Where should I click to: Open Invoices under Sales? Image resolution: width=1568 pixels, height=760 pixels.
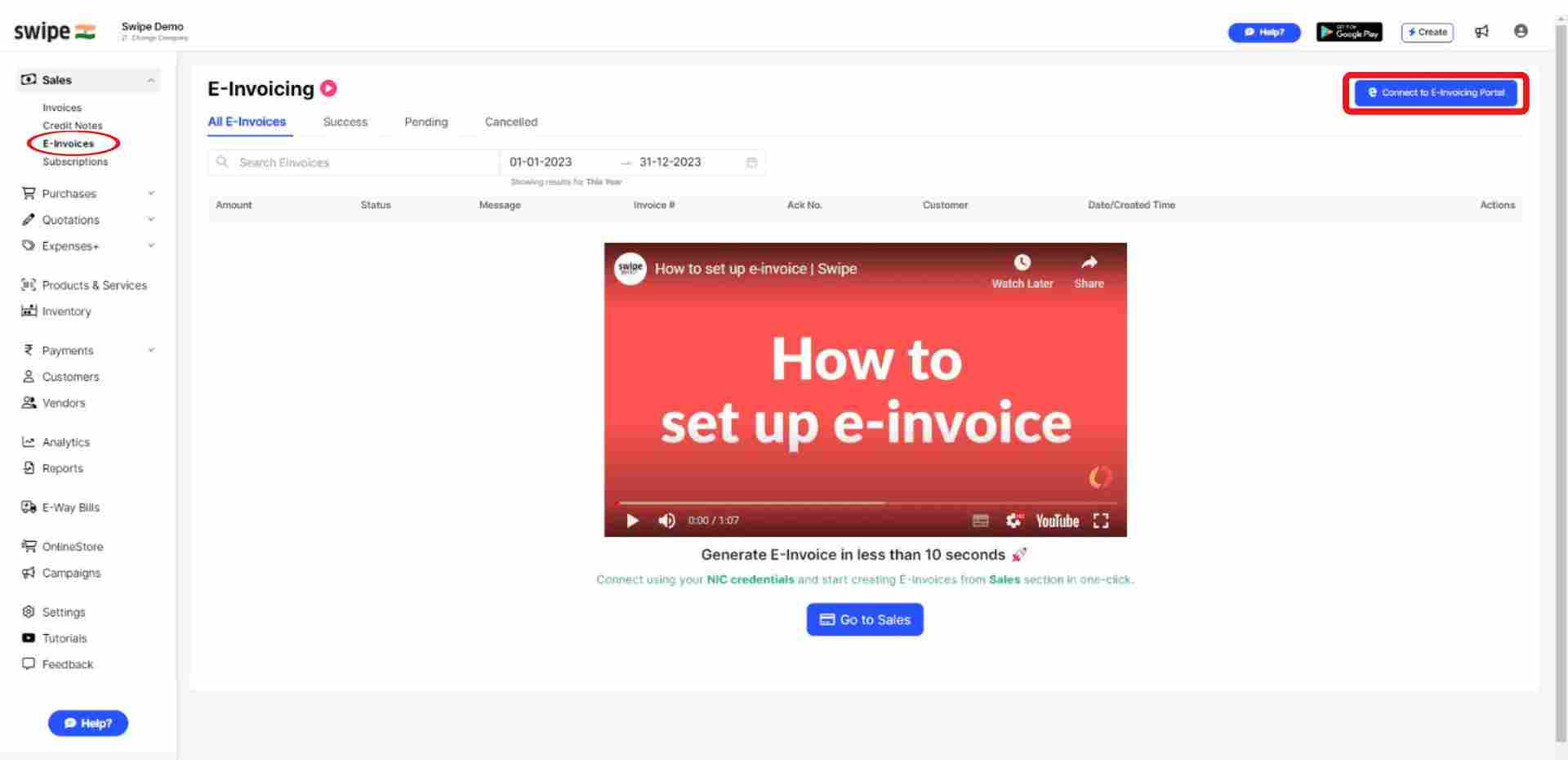pyautogui.click(x=62, y=108)
